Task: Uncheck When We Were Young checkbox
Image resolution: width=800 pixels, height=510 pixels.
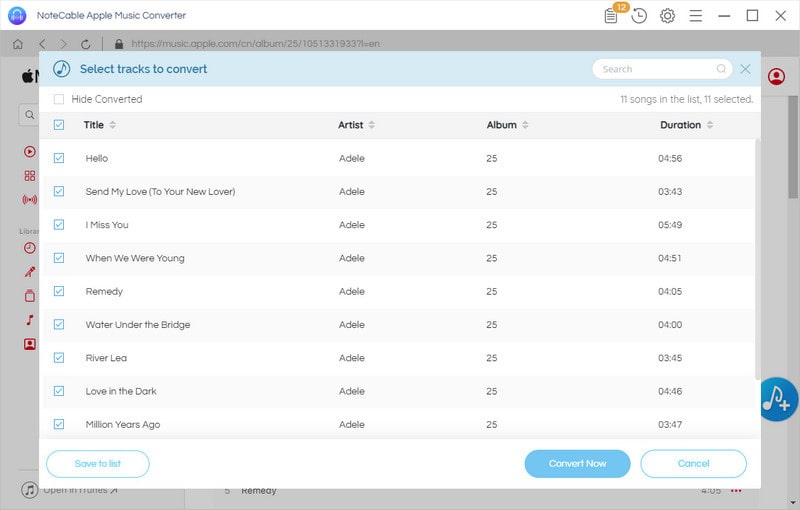Action: pyautogui.click(x=59, y=258)
